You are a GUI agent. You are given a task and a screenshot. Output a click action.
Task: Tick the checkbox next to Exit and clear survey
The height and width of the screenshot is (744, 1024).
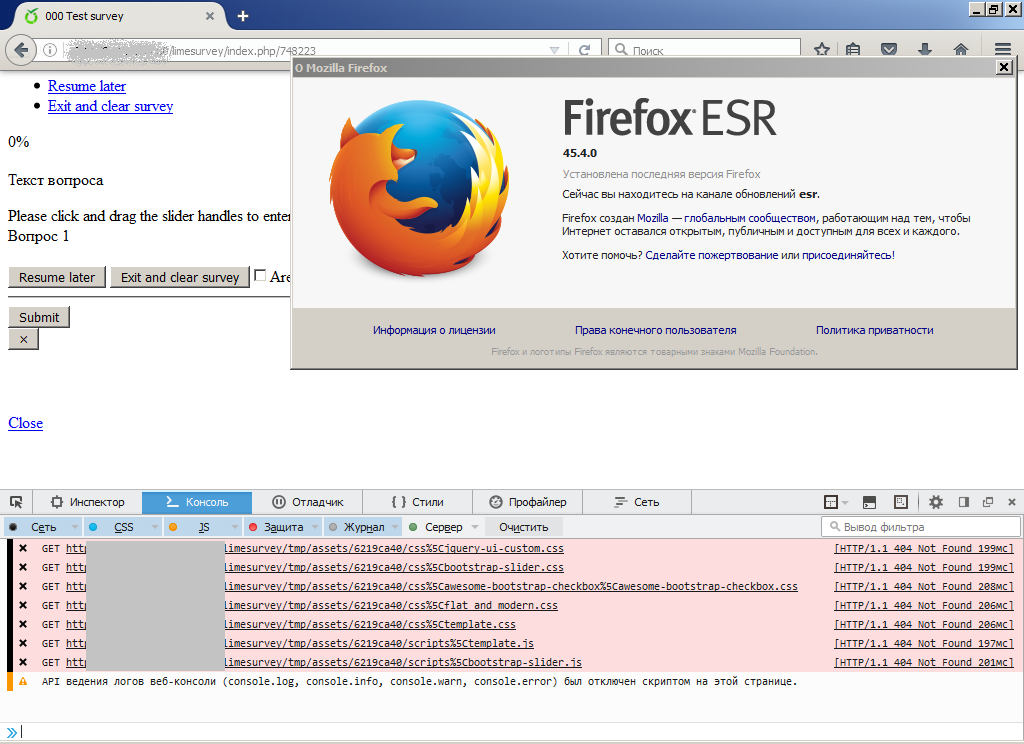260,276
